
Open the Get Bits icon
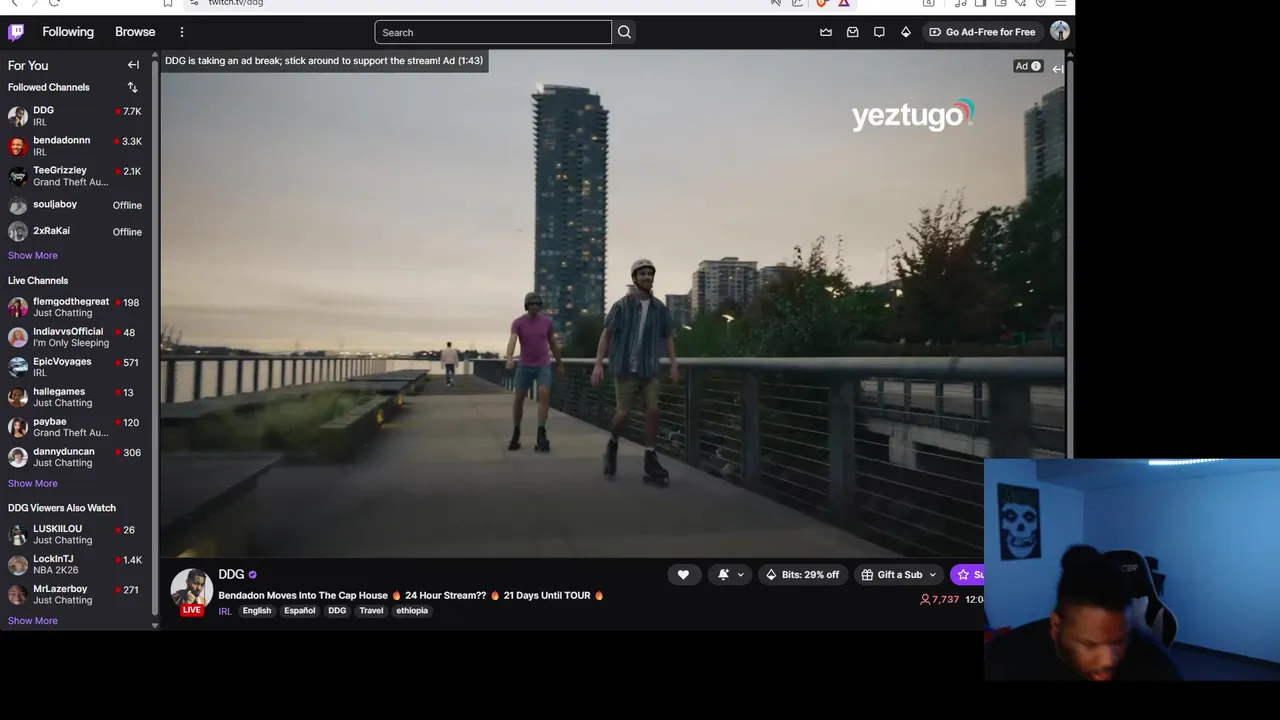906,32
